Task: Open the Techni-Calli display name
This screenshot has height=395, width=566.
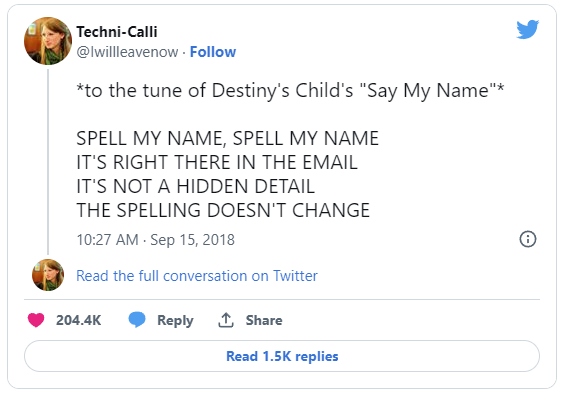Action: (x=117, y=32)
